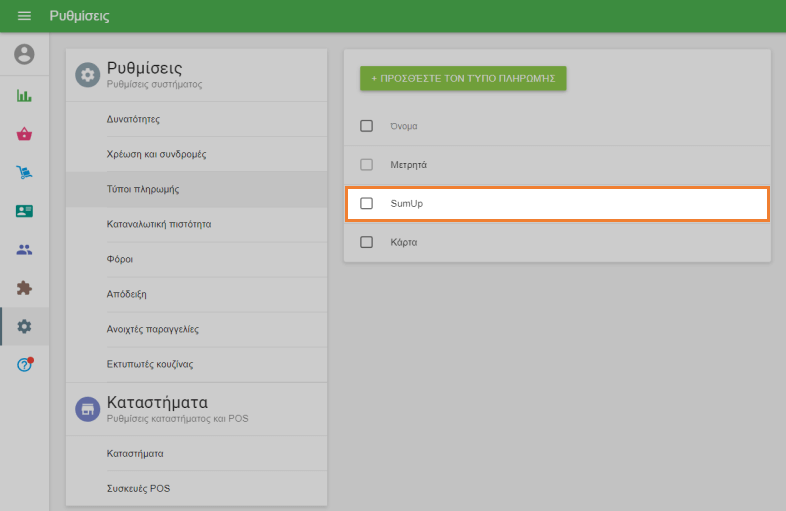786x511 pixels.
Task: Open the hamburger navigation menu
Action: pos(24,16)
